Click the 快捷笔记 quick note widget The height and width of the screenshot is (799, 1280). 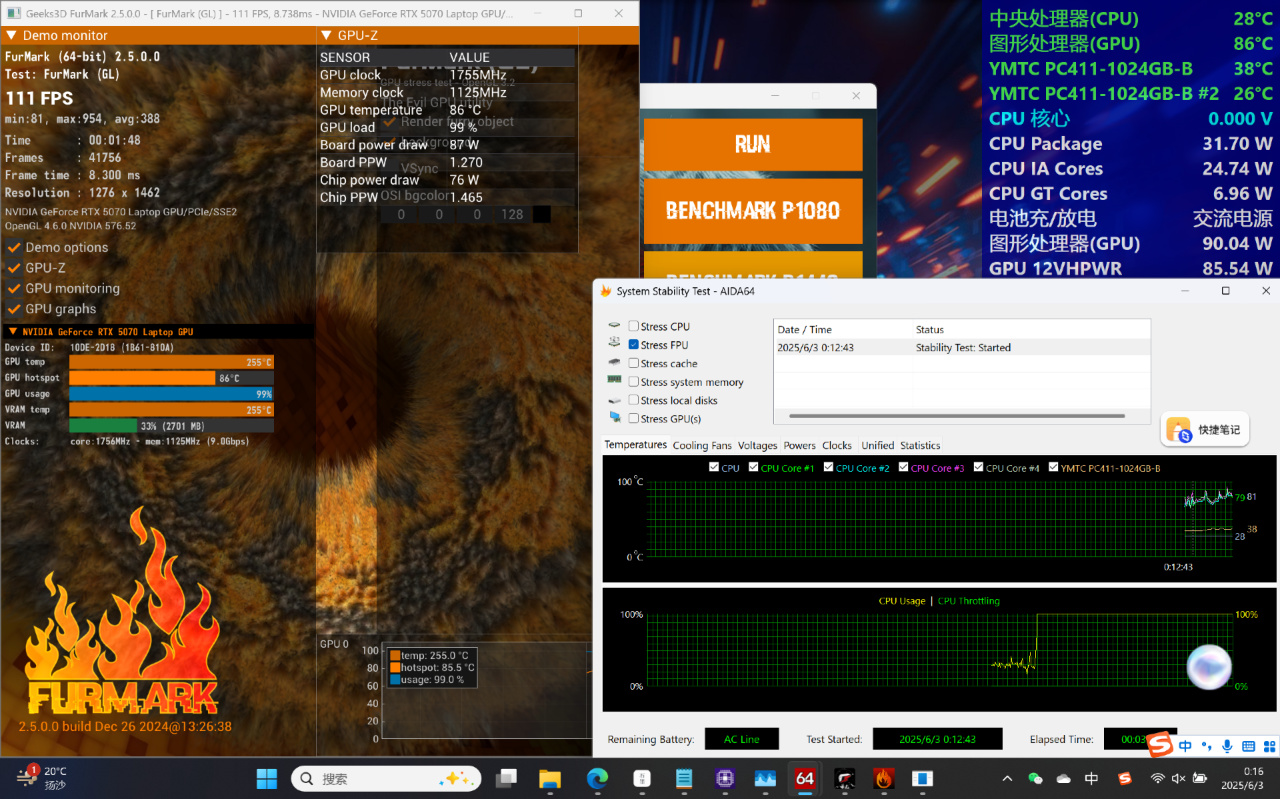1205,430
